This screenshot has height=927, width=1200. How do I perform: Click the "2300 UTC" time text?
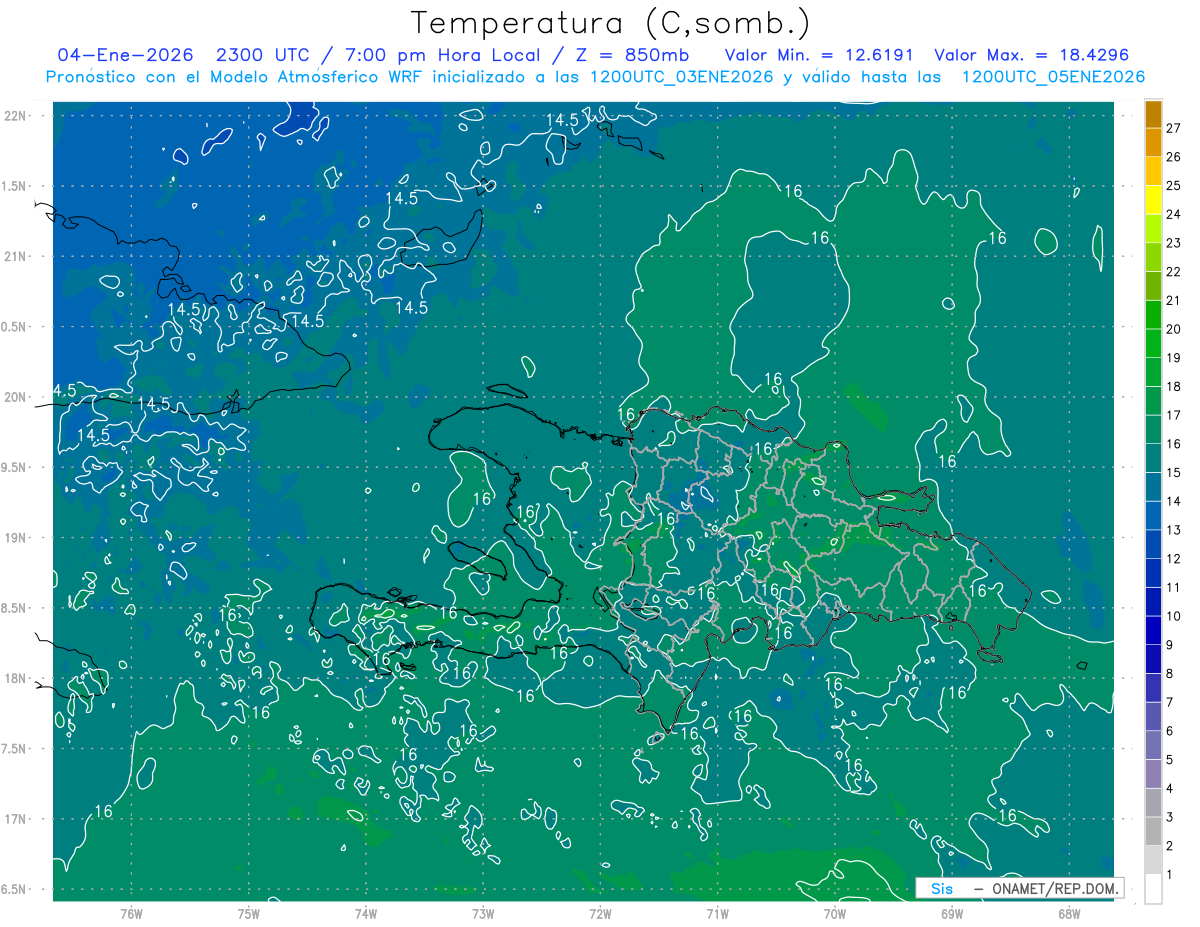click(x=263, y=55)
